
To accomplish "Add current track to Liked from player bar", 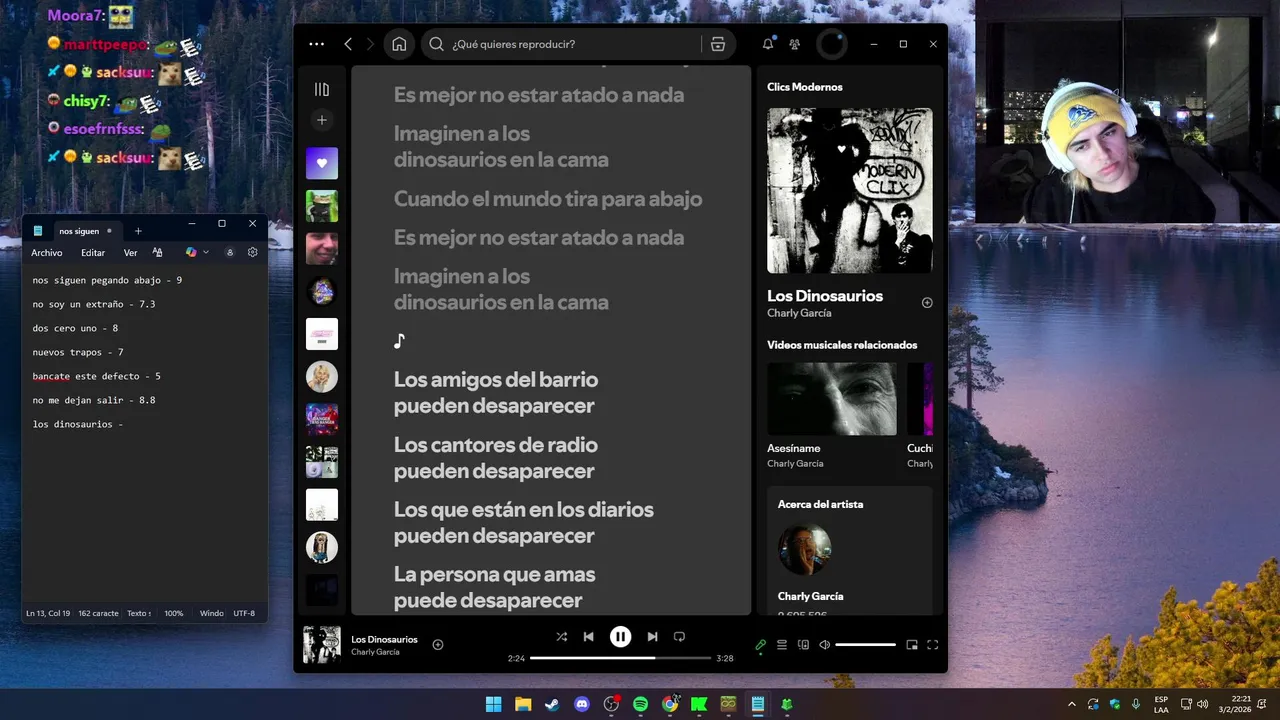I will click(438, 645).
